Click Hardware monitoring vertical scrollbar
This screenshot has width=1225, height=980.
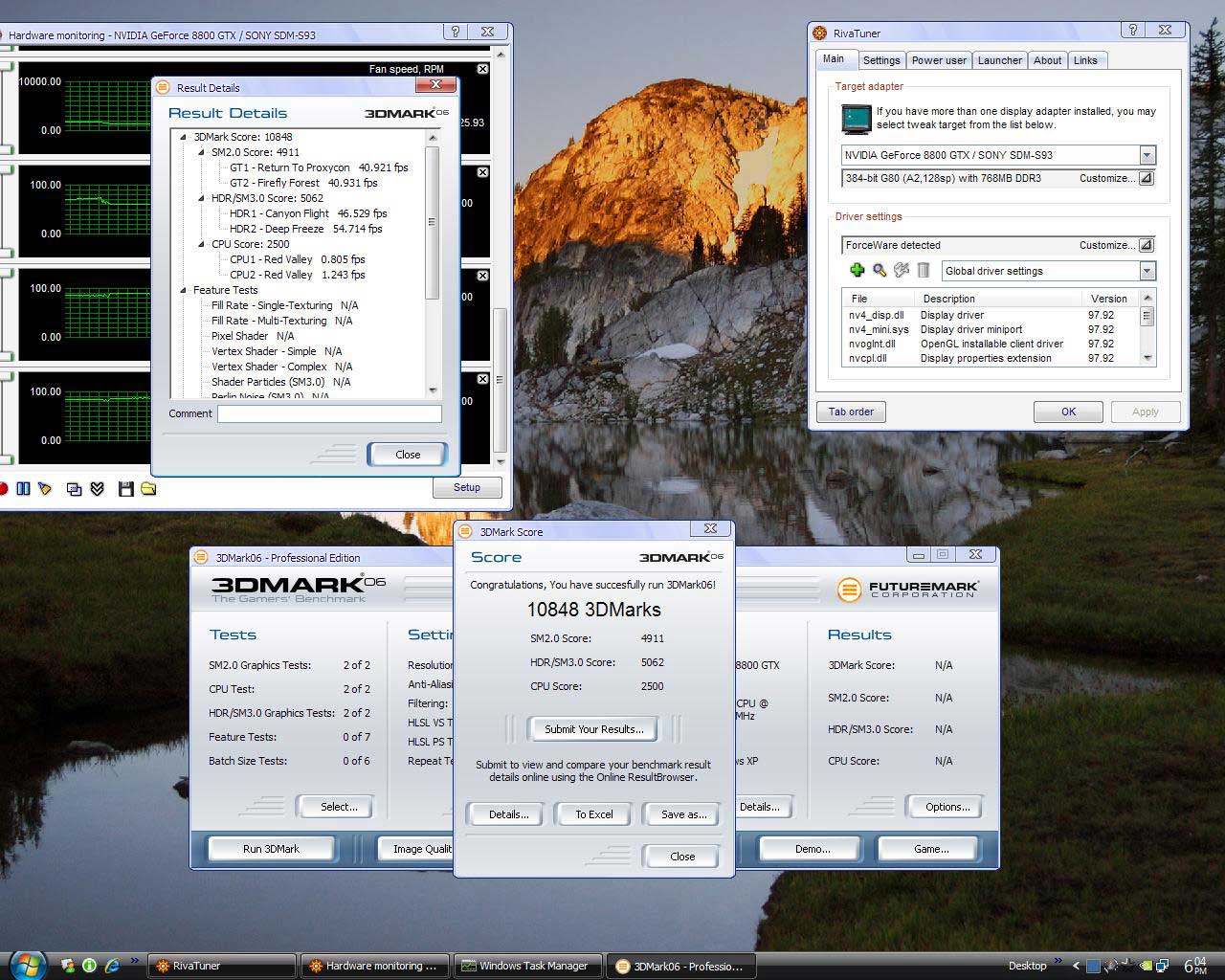point(499,256)
